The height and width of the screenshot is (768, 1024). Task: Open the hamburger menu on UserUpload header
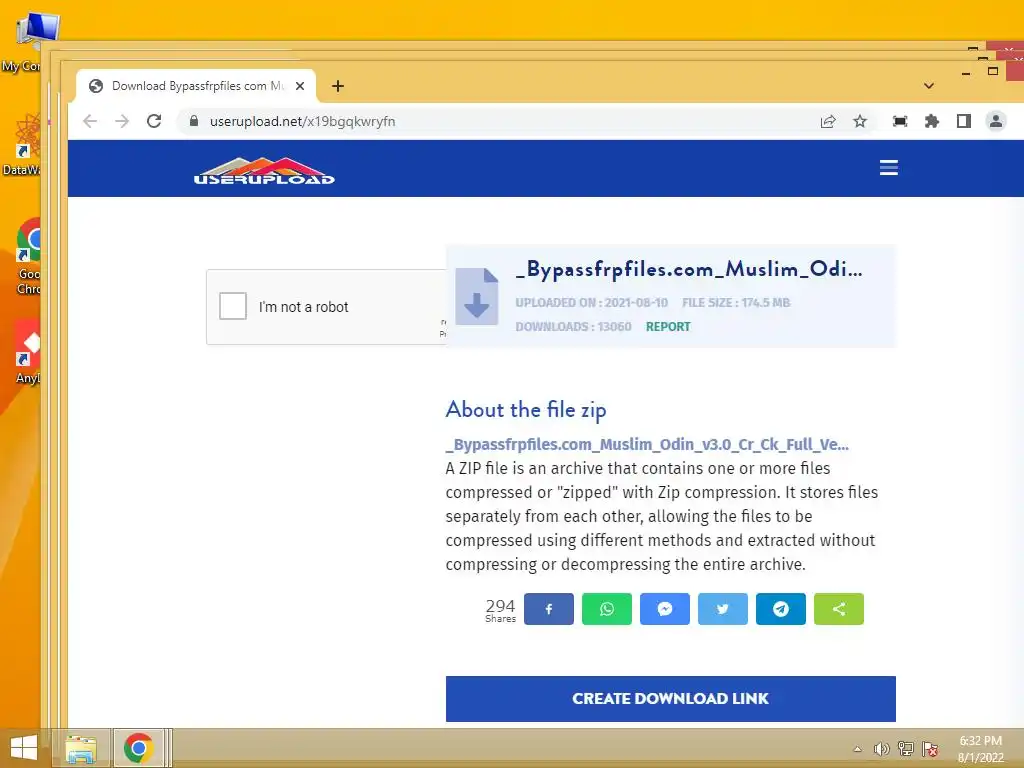(x=889, y=168)
